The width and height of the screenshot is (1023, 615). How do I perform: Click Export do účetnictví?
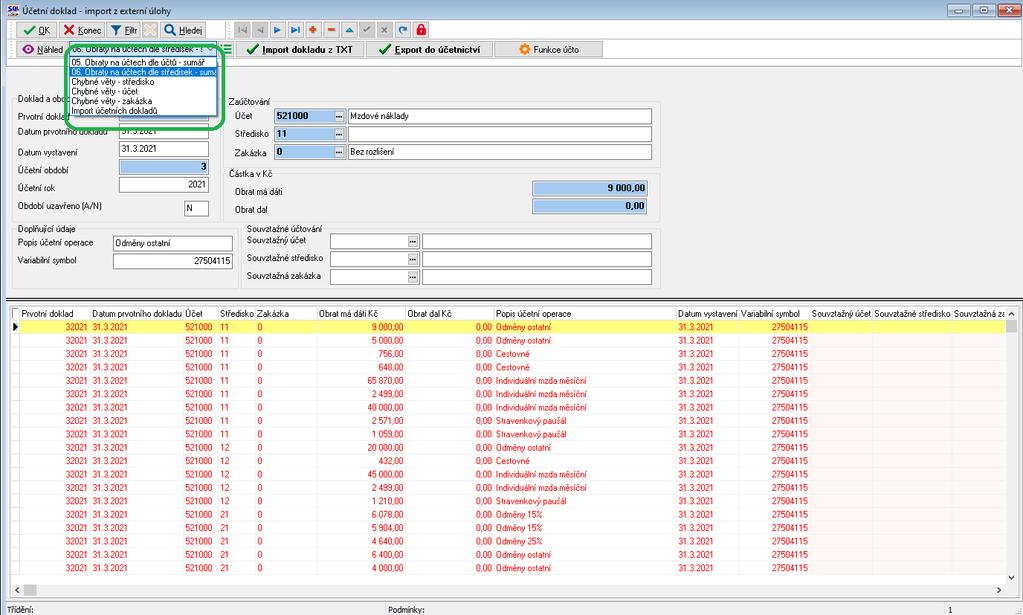click(x=429, y=50)
